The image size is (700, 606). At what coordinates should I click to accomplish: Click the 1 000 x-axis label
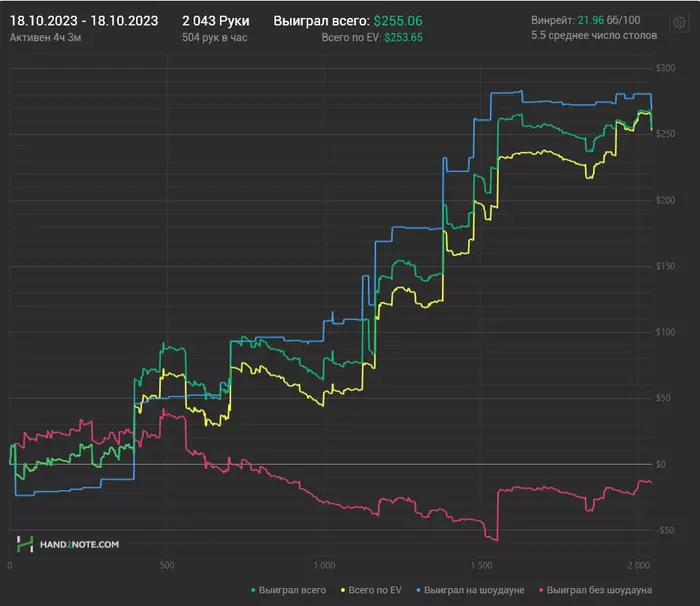324,565
